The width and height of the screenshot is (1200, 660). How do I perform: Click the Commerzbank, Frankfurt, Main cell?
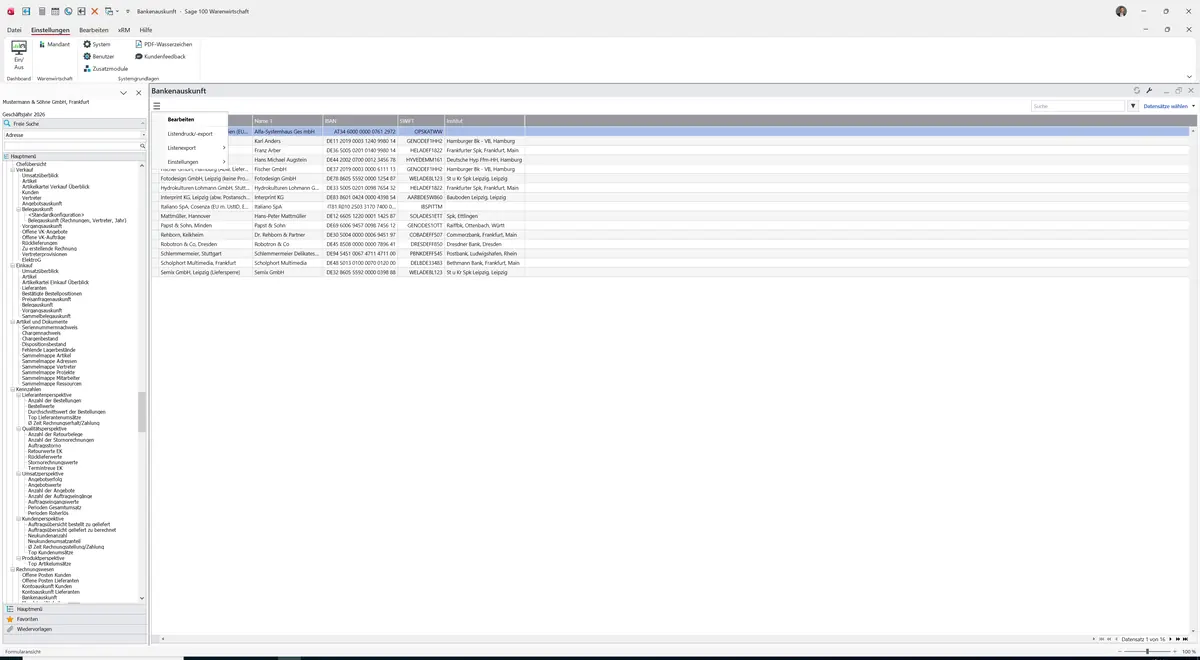pyautogui.click(x=483, y=235)
